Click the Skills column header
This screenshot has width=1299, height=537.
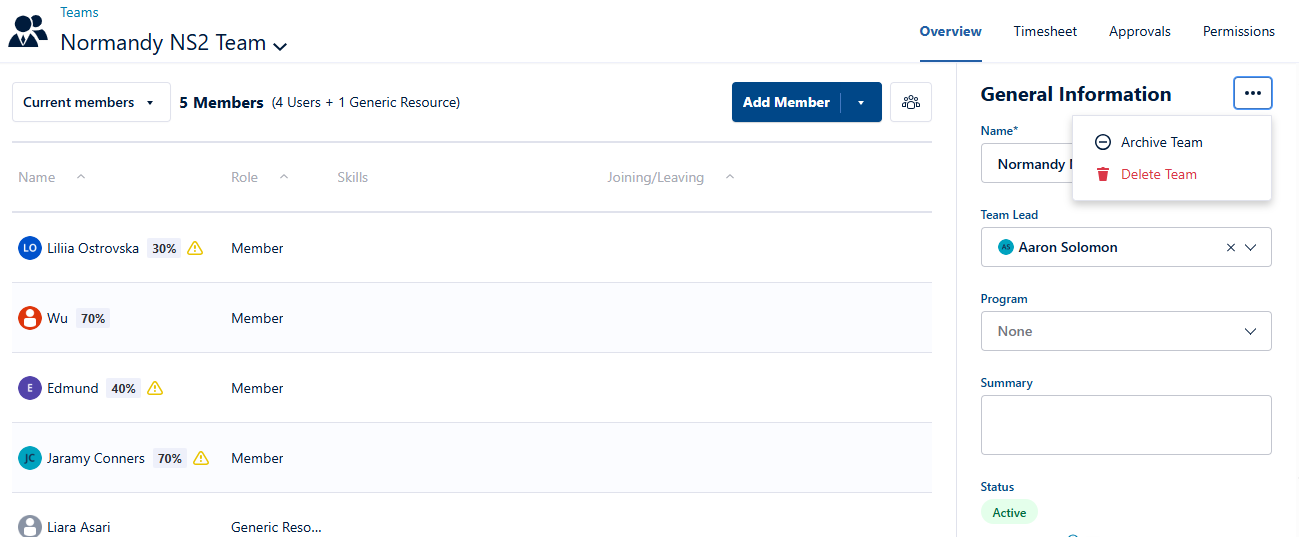click(x=352, y=177)
